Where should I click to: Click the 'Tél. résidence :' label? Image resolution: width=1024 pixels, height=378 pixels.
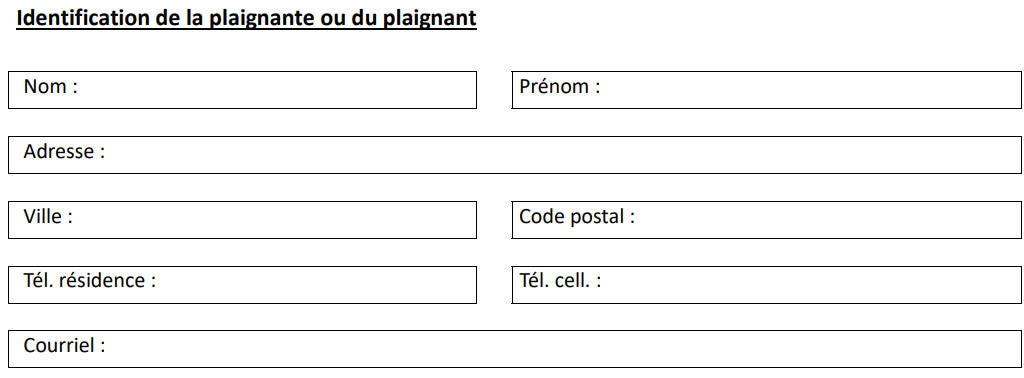[90, 281]
